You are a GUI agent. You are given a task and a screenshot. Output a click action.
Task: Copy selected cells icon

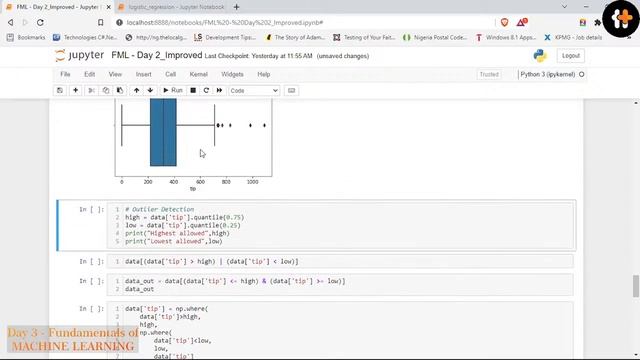coord(106,90)
